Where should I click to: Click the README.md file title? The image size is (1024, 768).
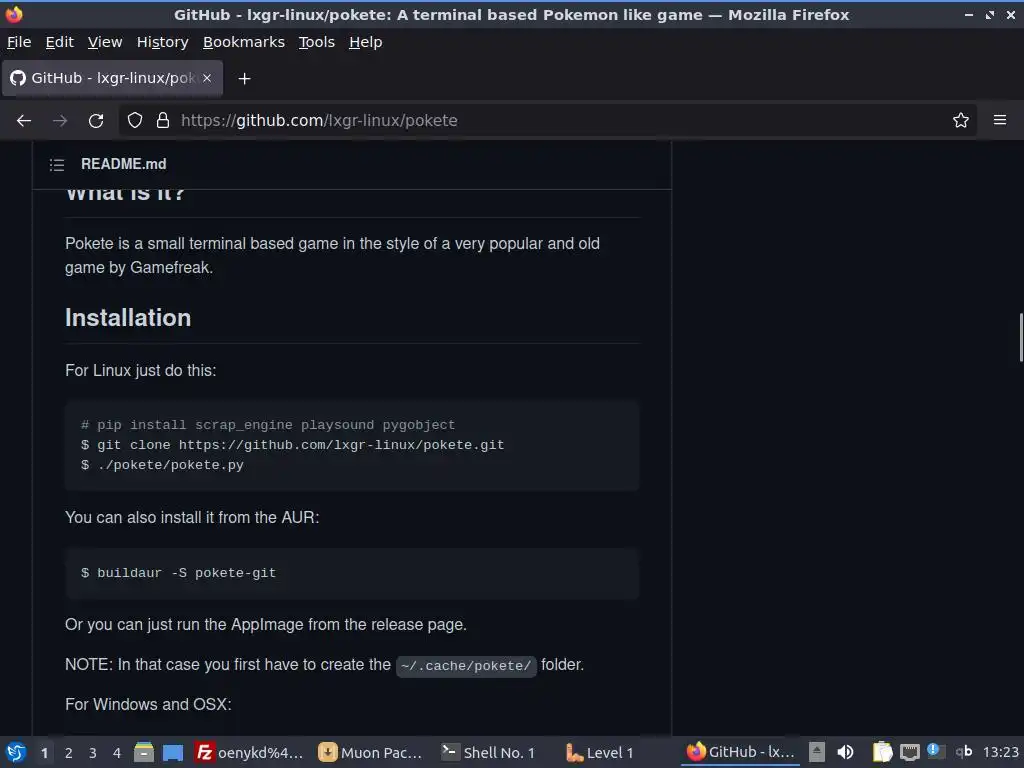(123, 164)
